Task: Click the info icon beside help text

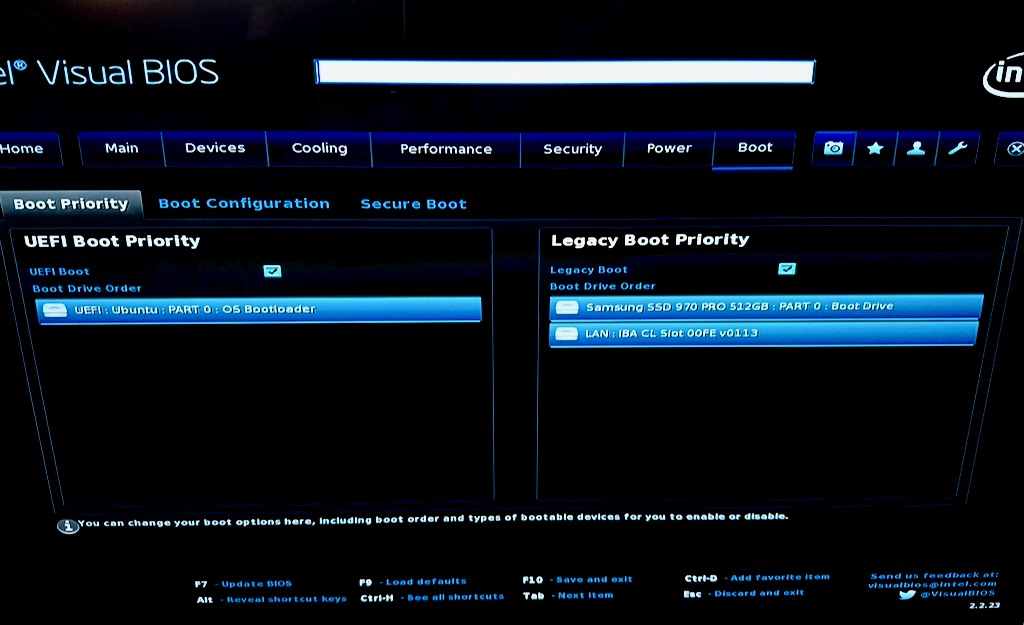Action: [67, 525]
